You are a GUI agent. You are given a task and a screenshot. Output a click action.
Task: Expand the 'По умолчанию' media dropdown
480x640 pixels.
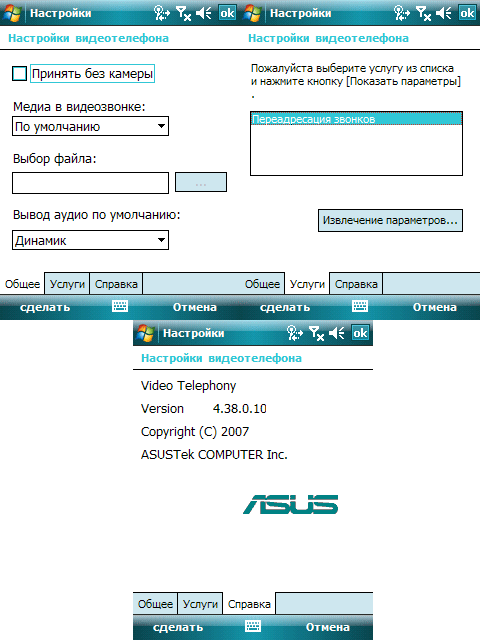tap(90, 127)
